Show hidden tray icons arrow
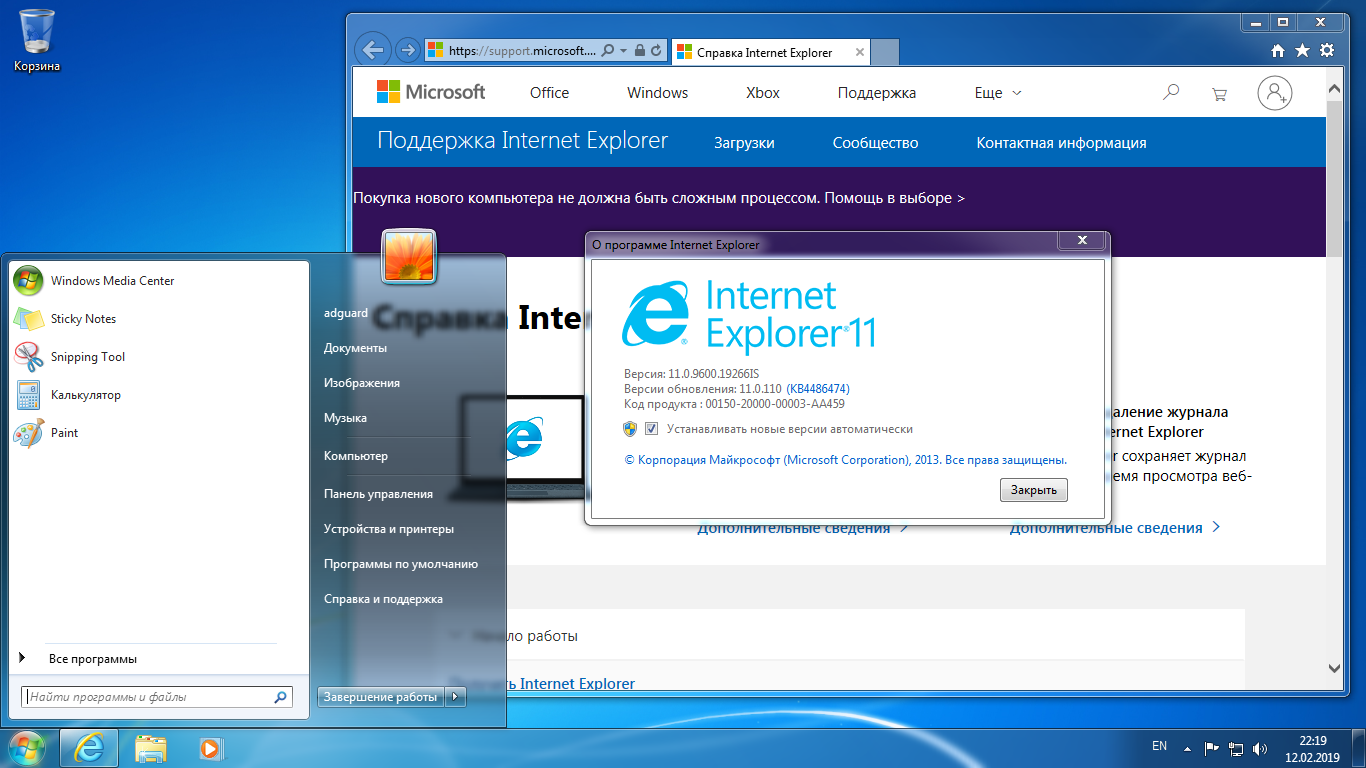1366x768 pixels. 1188,748
